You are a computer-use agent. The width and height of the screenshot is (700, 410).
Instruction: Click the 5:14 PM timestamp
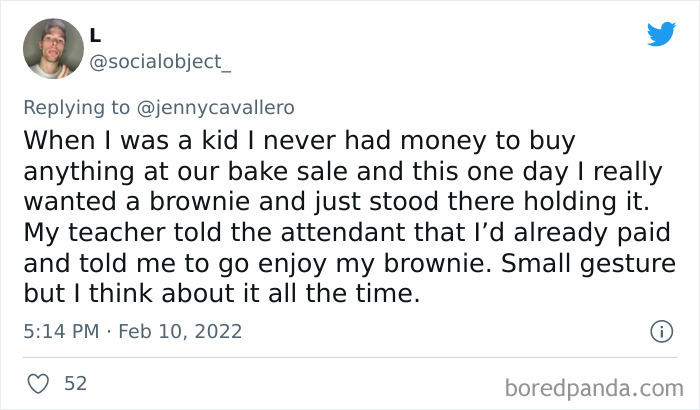coord(61,330)
